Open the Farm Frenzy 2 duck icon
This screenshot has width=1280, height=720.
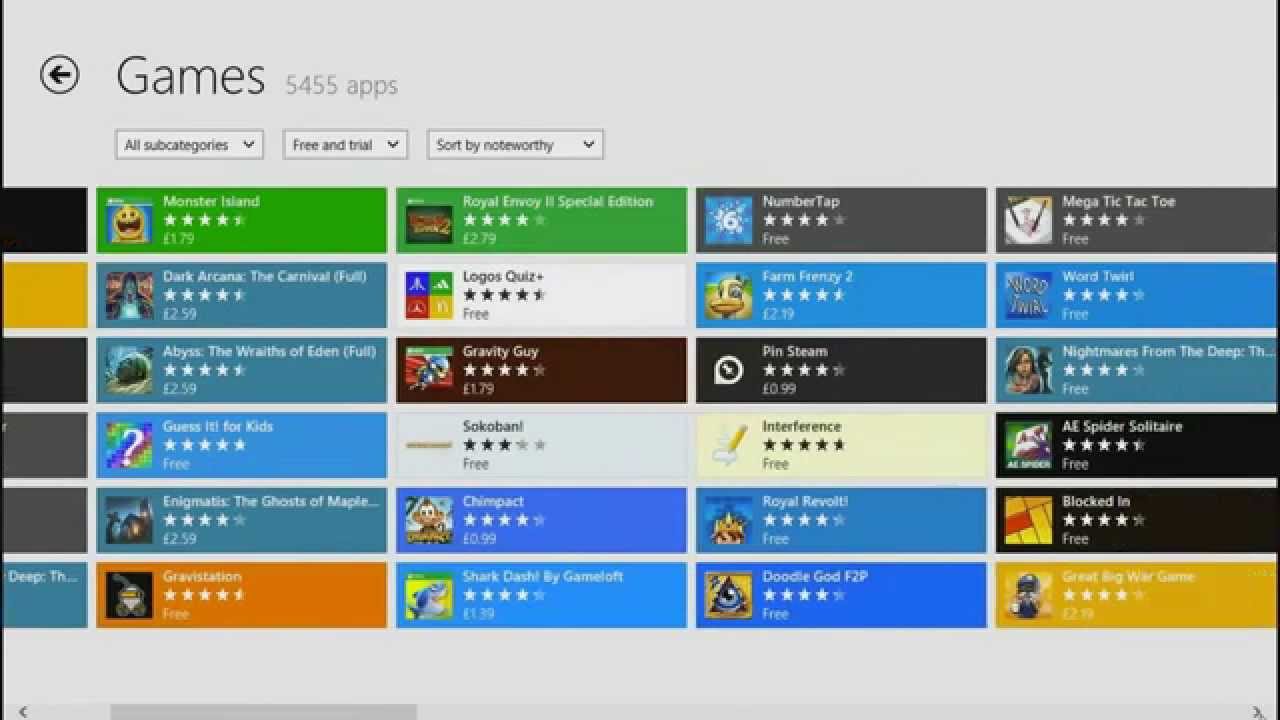pos(729,295)
